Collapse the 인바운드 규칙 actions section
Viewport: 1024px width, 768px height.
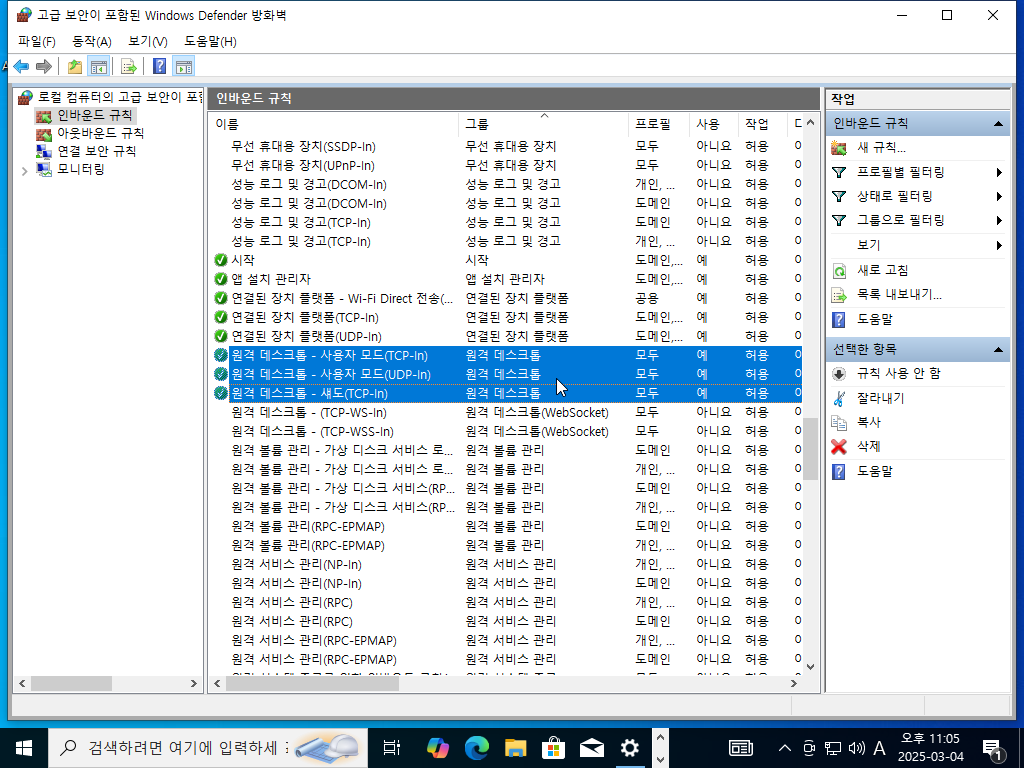(x=998, y=123)
